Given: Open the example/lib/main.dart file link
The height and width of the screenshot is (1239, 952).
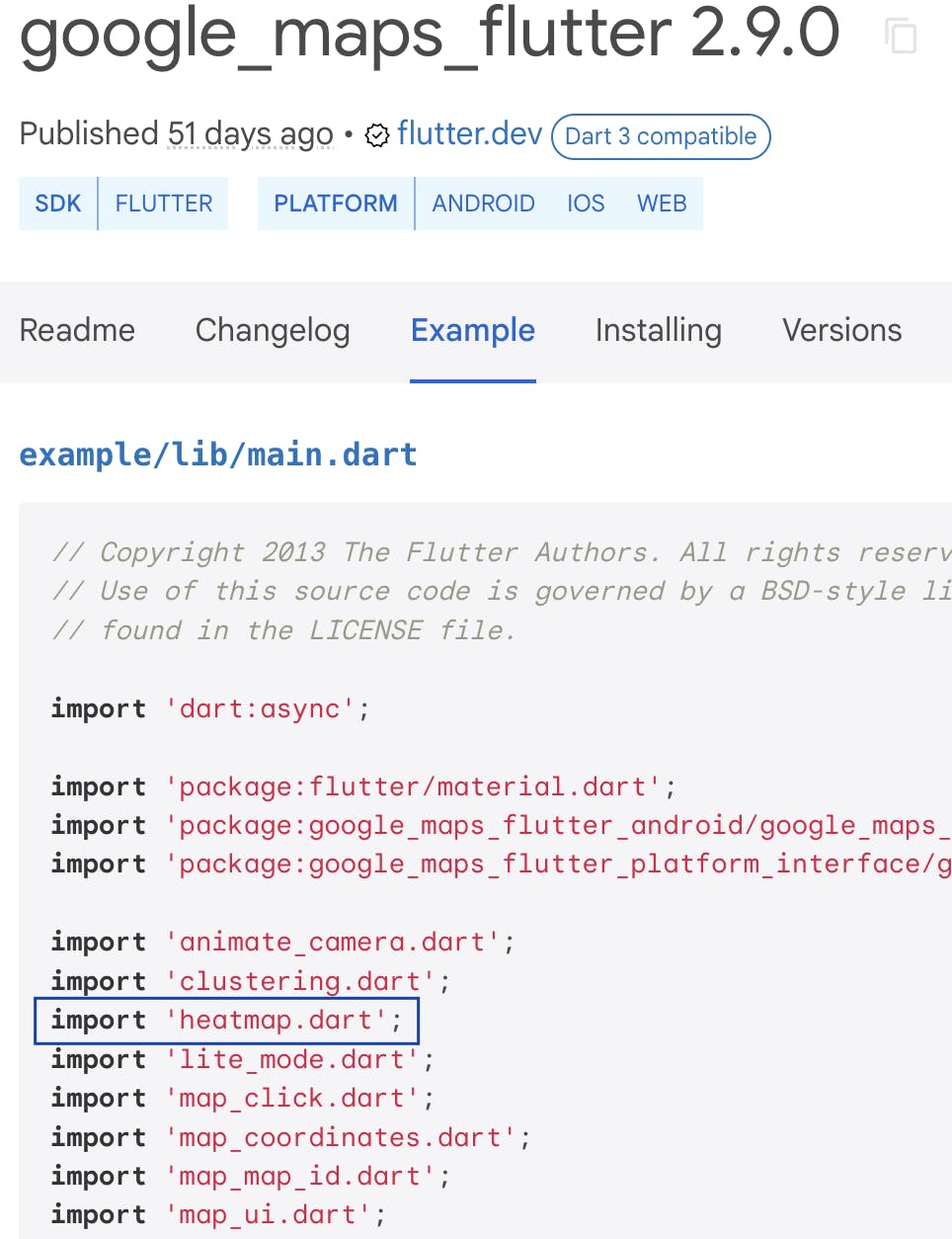Looking at the screenshot, I should [218, 454].
